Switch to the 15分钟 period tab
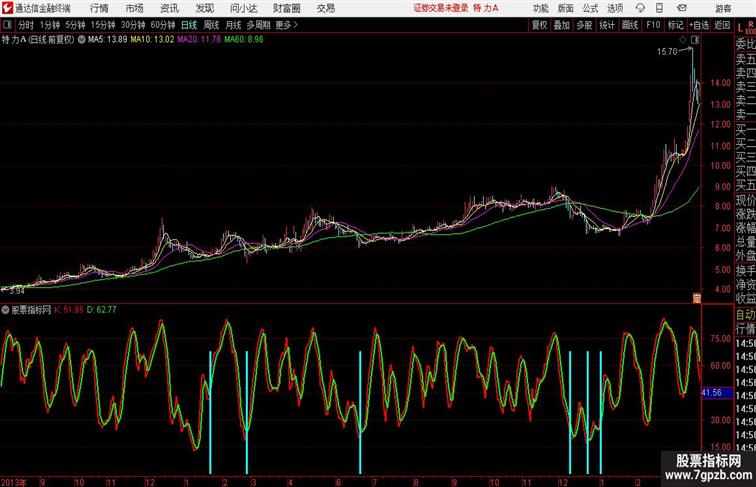 click(x=103, y=25)
